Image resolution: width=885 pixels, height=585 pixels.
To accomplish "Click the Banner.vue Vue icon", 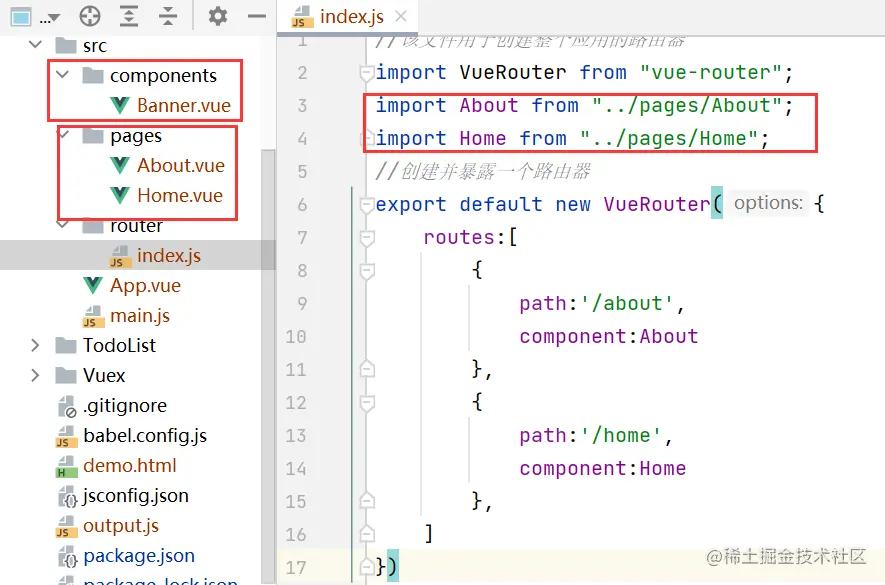I will pos(120,105).
